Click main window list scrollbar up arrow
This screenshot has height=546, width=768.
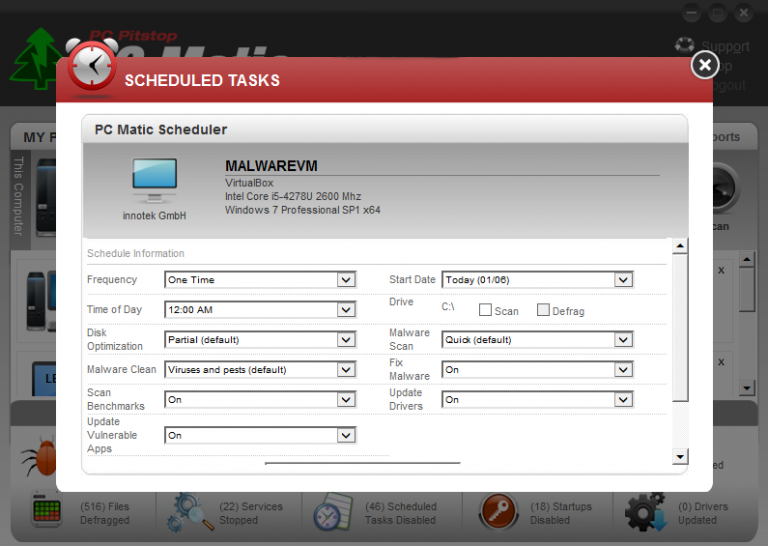coord(746,259)
